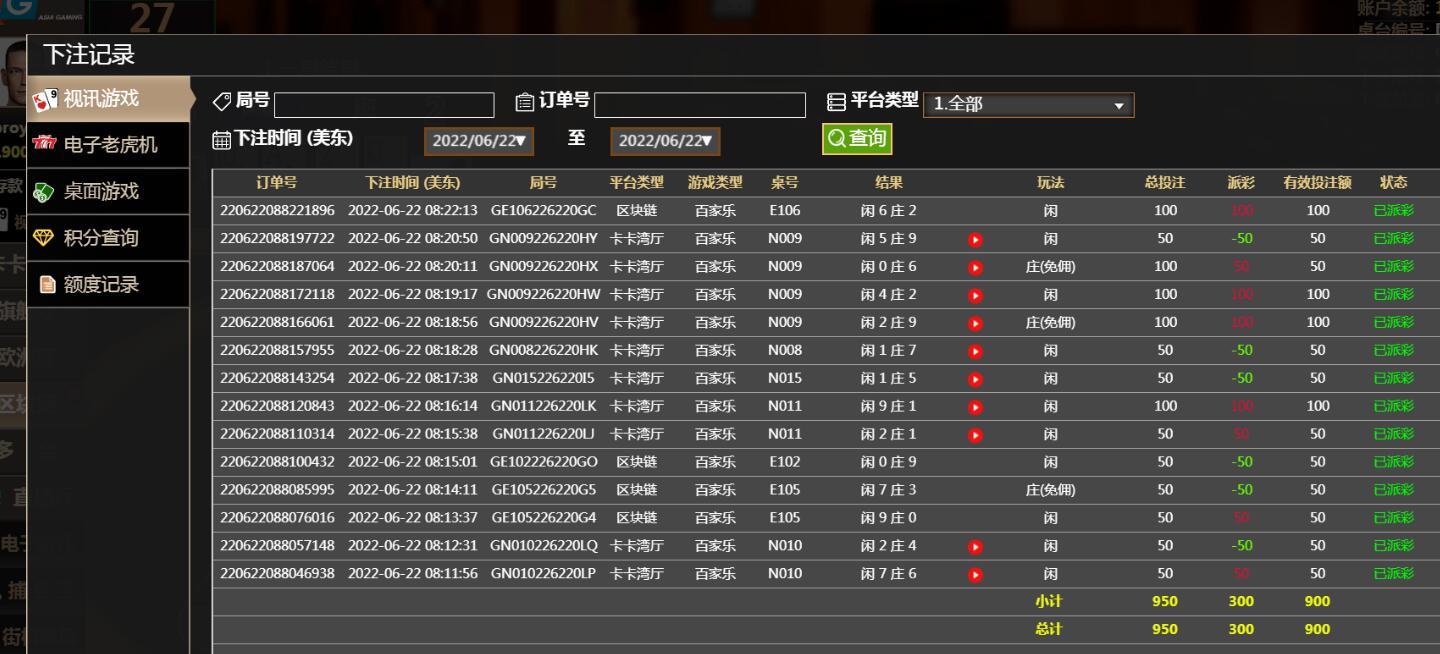Click 派彩 column header
The height and width of the screenshot is (654, 1440).
1241,183
